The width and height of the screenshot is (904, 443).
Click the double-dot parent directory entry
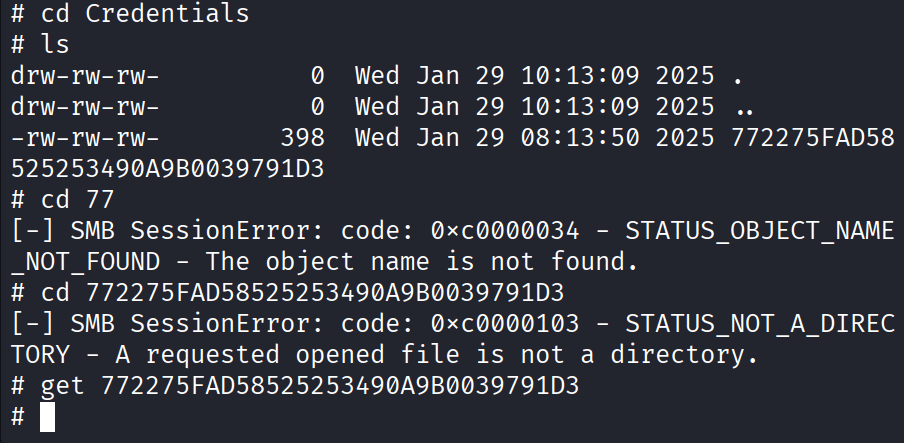coord(743,107)
